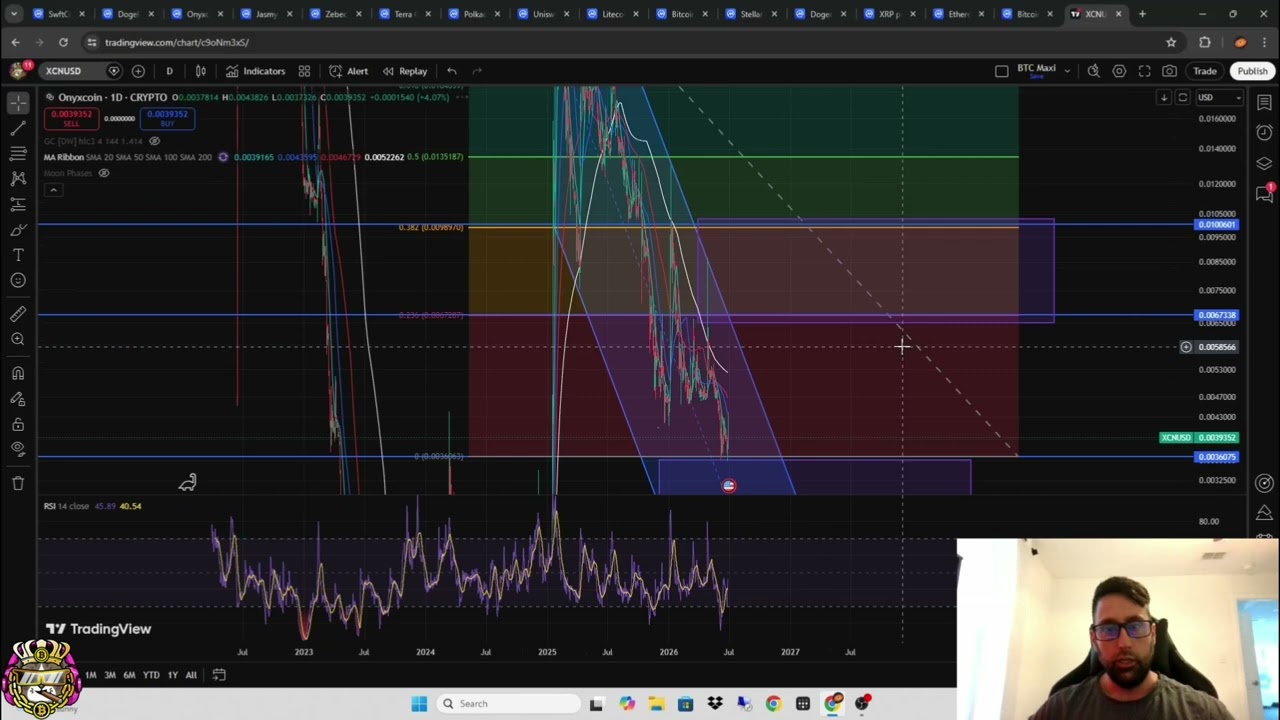Image resolution: width=1280 pixels, height=720 pixels.
Task: Collapse the indicator legend chevron
Action: (53, 190)
